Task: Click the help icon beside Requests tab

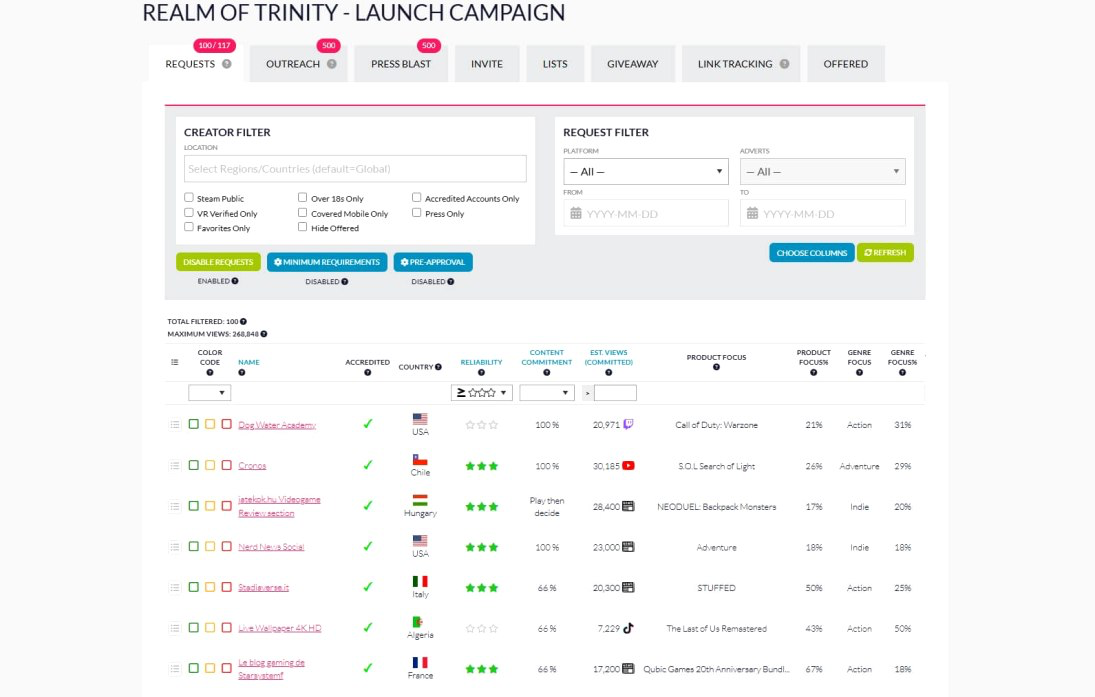Action: click(226, 64)
